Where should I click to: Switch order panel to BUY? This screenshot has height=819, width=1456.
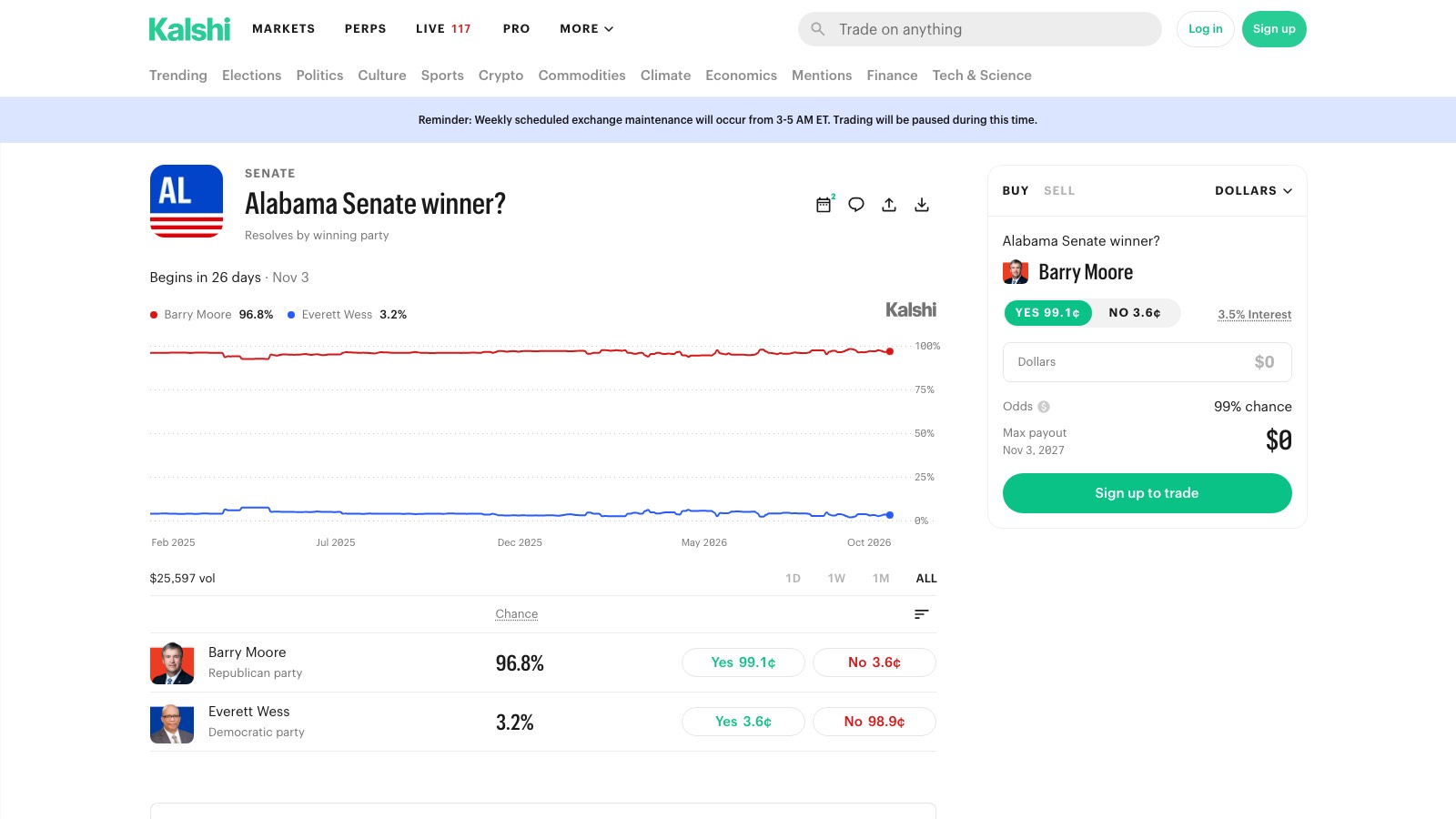[x=1016, y=191]
